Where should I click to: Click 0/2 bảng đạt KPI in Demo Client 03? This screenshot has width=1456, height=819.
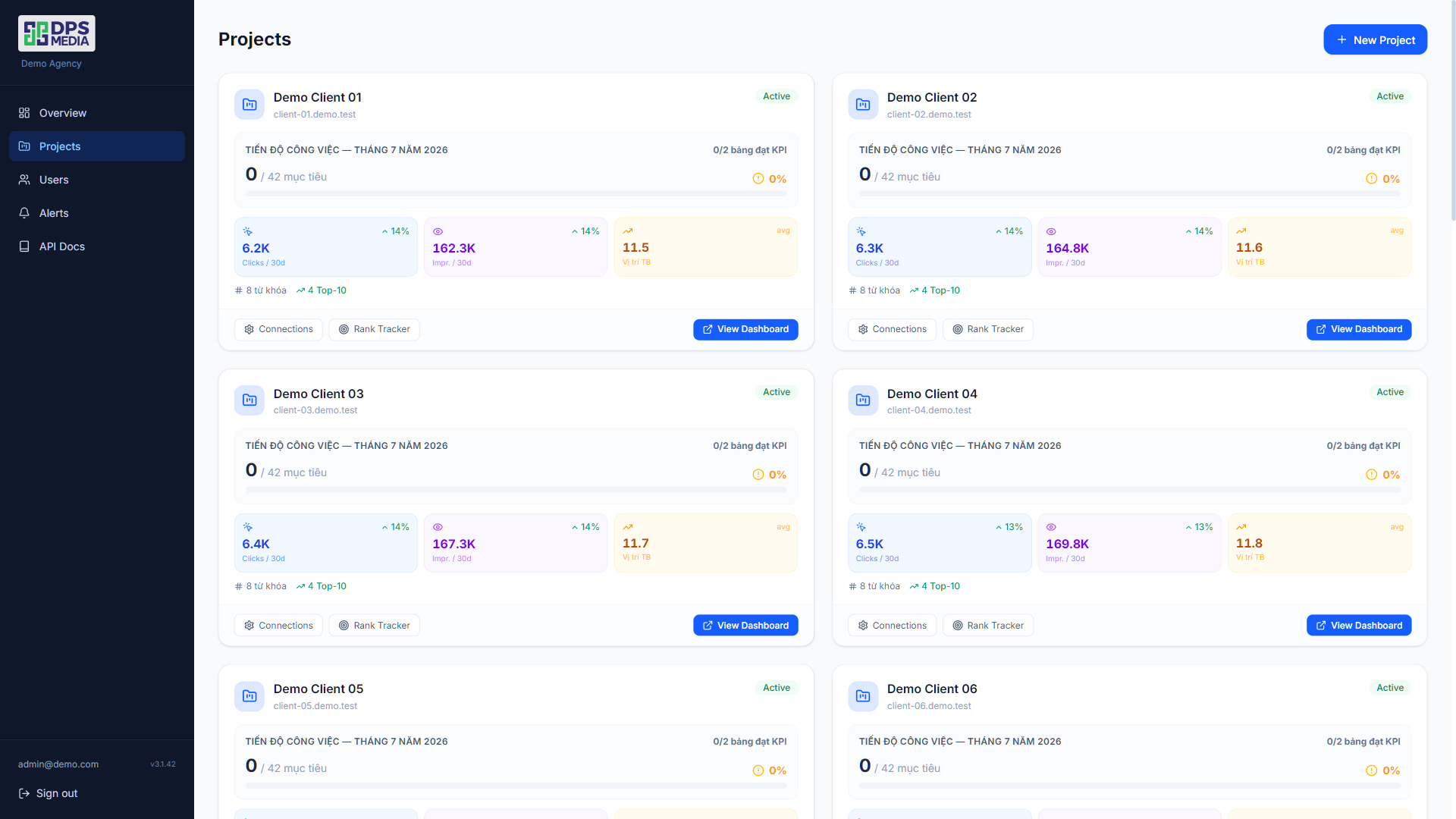[x=750, y=446]
